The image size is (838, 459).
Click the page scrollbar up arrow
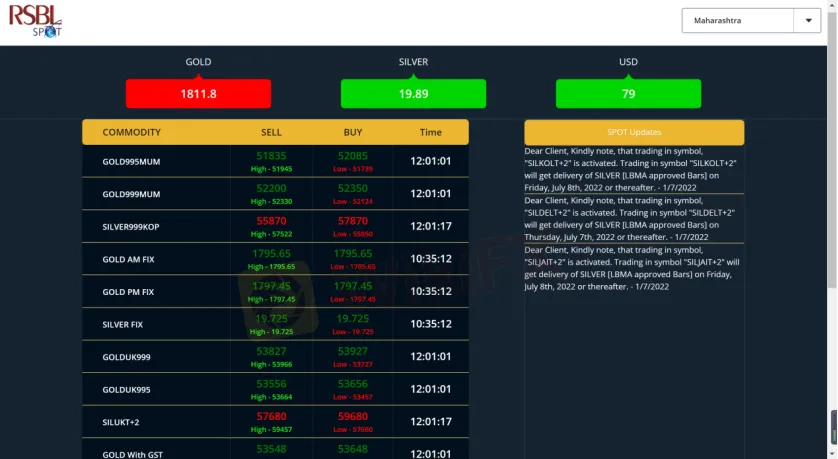(831, 6)
